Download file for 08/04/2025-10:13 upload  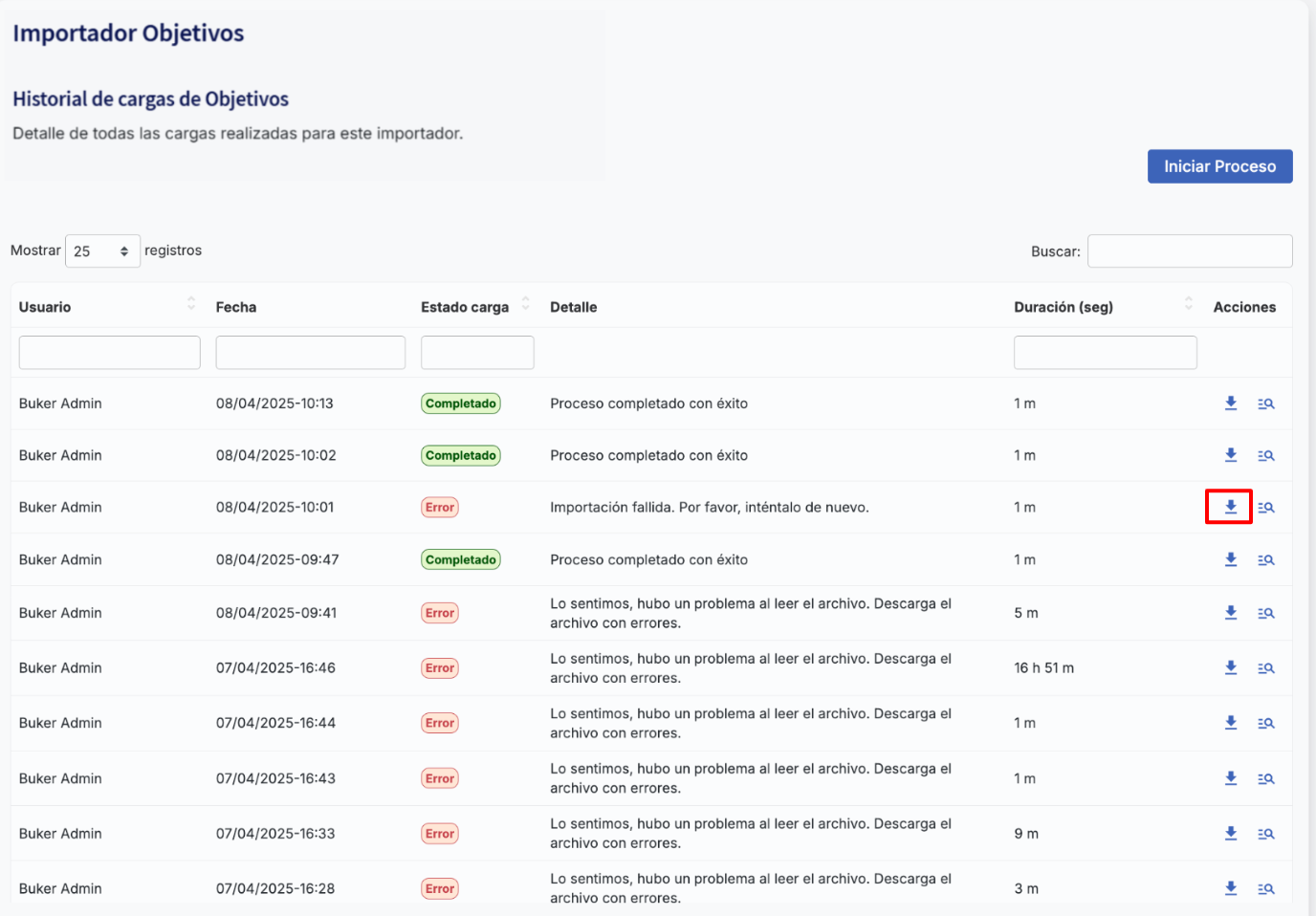pyautogui.click(x=1231, y=403)
